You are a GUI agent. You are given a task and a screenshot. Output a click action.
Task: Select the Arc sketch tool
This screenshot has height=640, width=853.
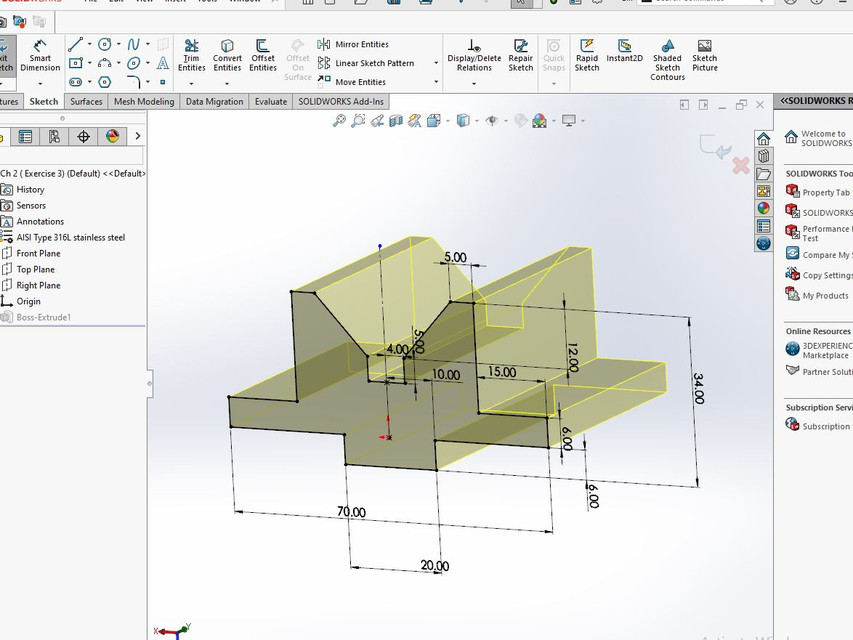[x=104, y=63]
